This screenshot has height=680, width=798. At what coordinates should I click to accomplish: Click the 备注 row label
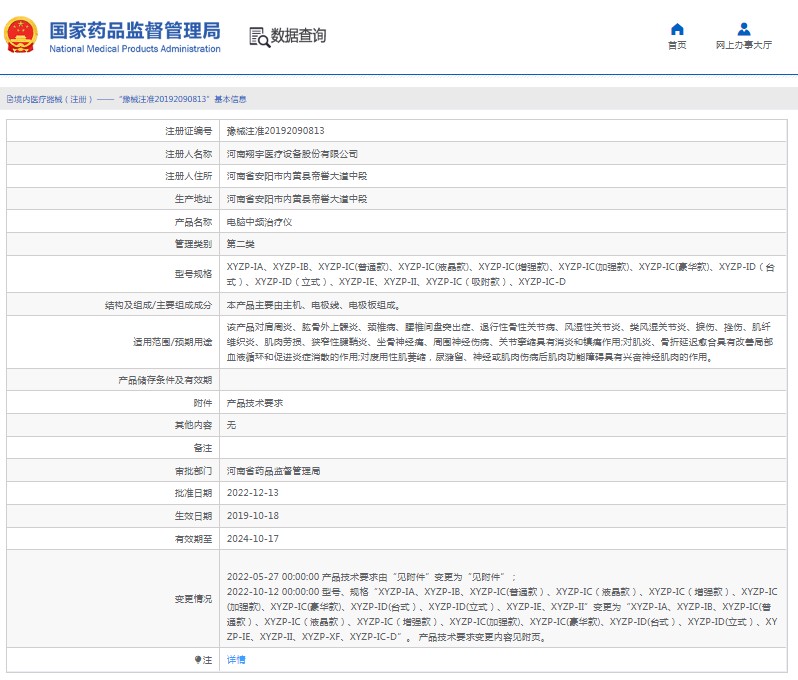[x=203, y=448]
